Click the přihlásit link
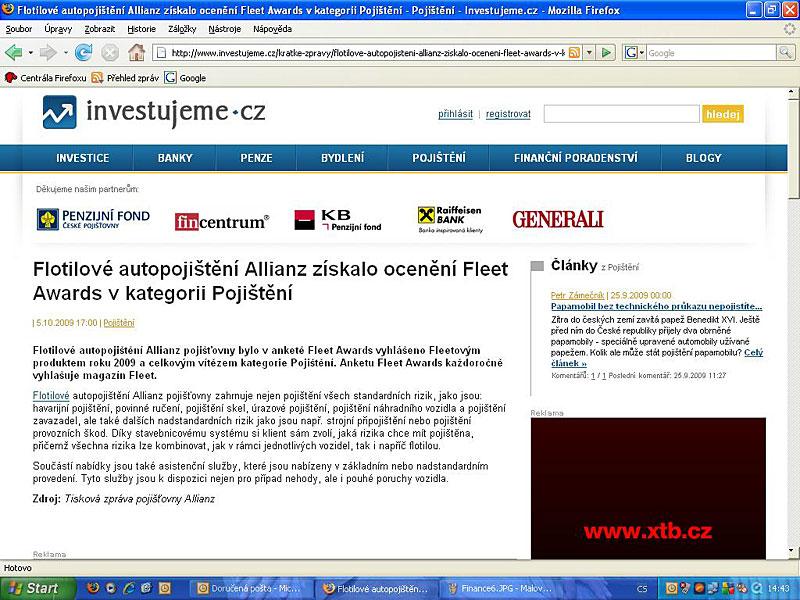800x600 pixels. 455,114
